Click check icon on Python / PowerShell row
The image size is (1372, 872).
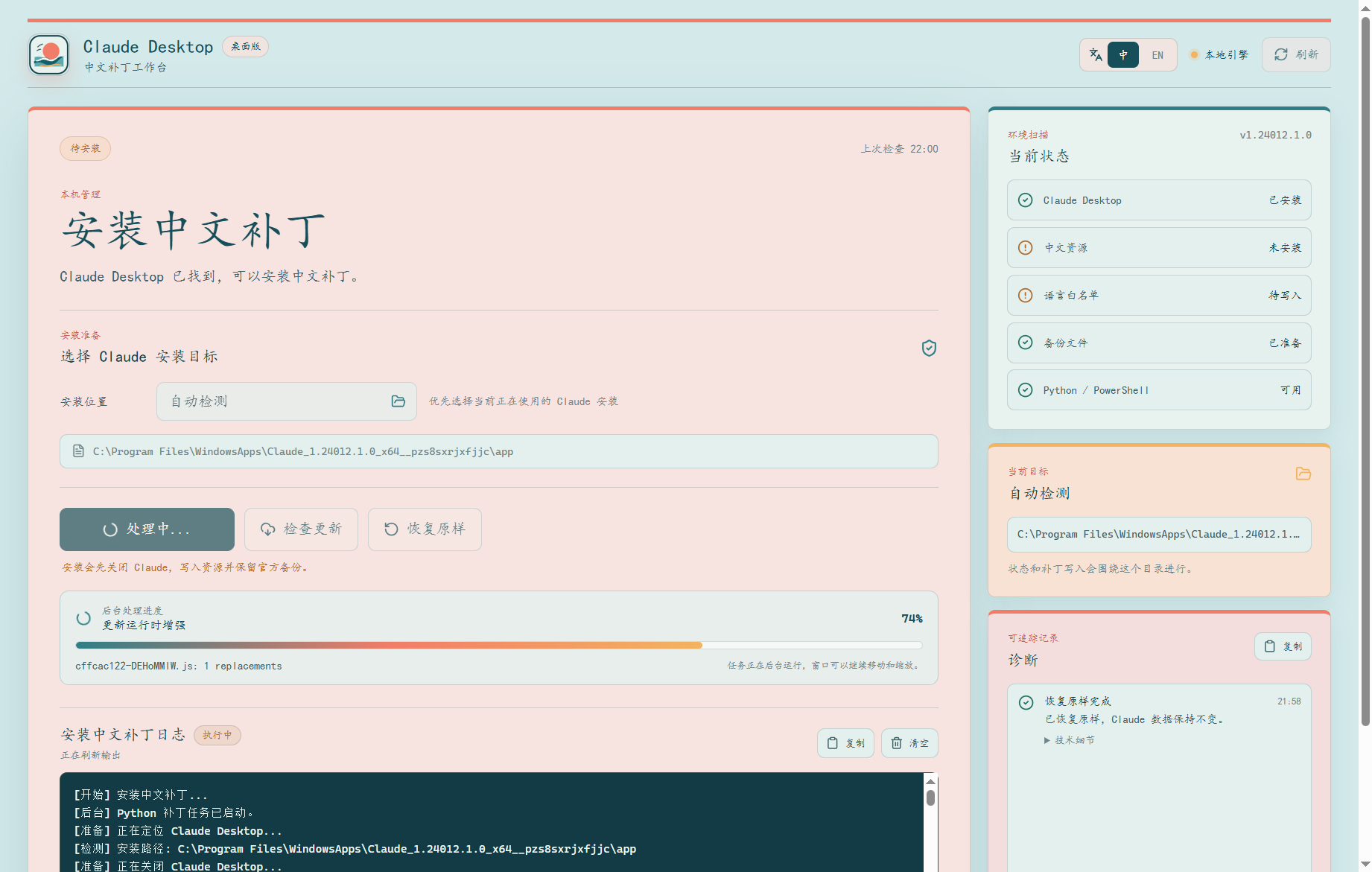point(1026,390)
